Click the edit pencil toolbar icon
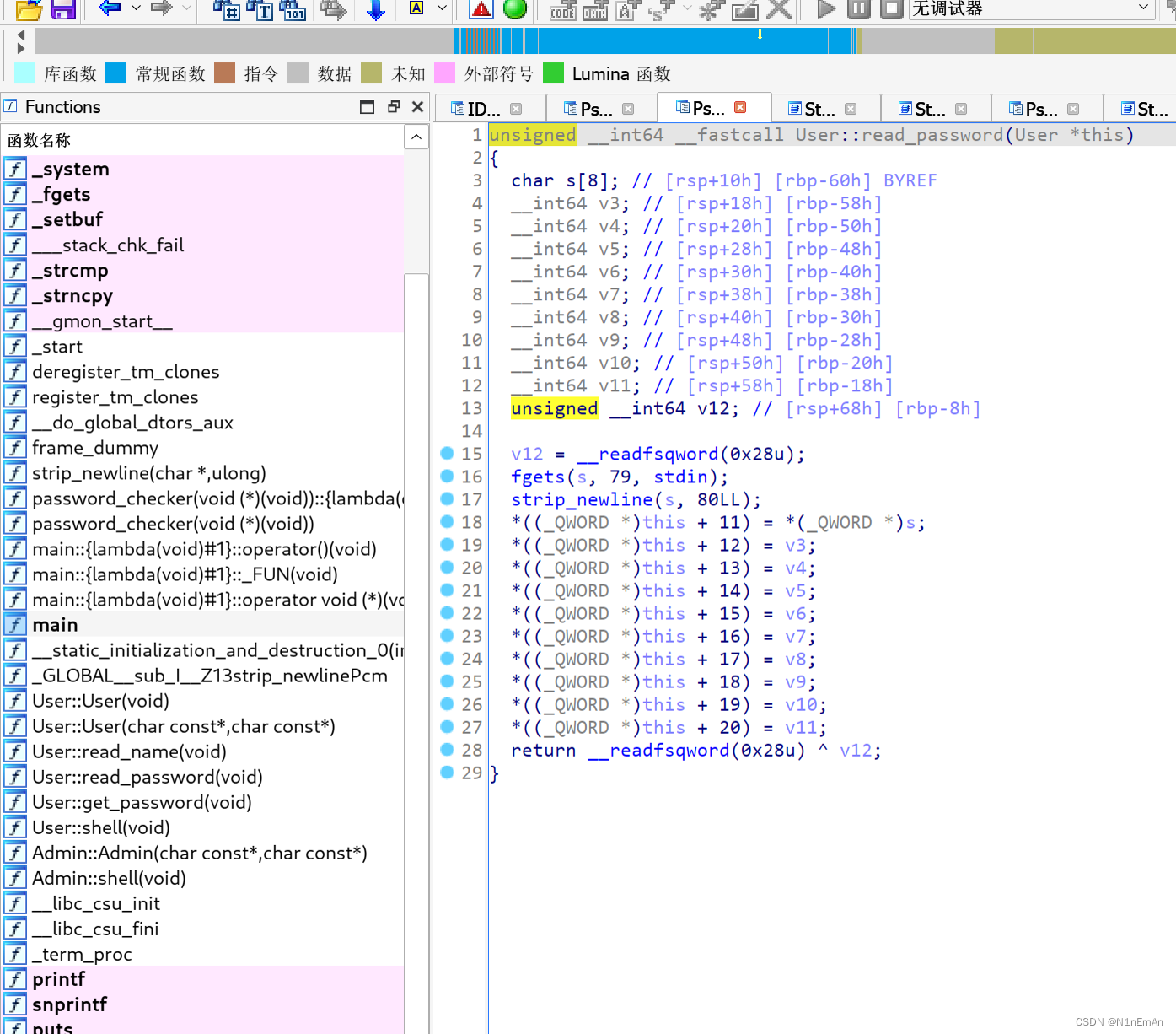 point(745,10)
